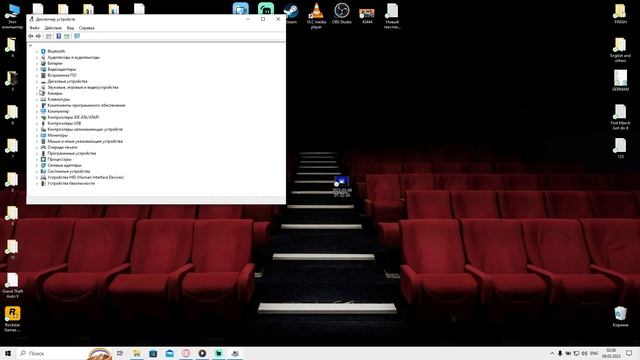Select the OBS Studio desktop shortcut

coord(342,13)
